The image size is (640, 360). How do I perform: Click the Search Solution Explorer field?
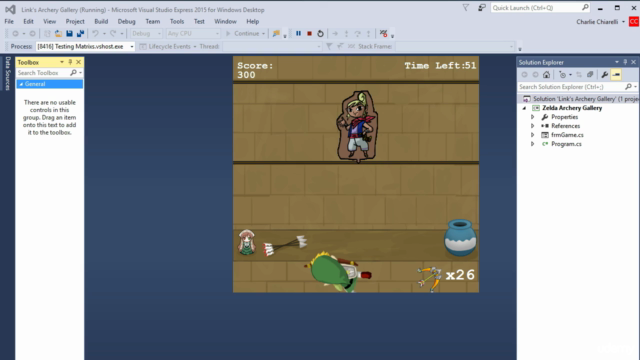571,87
